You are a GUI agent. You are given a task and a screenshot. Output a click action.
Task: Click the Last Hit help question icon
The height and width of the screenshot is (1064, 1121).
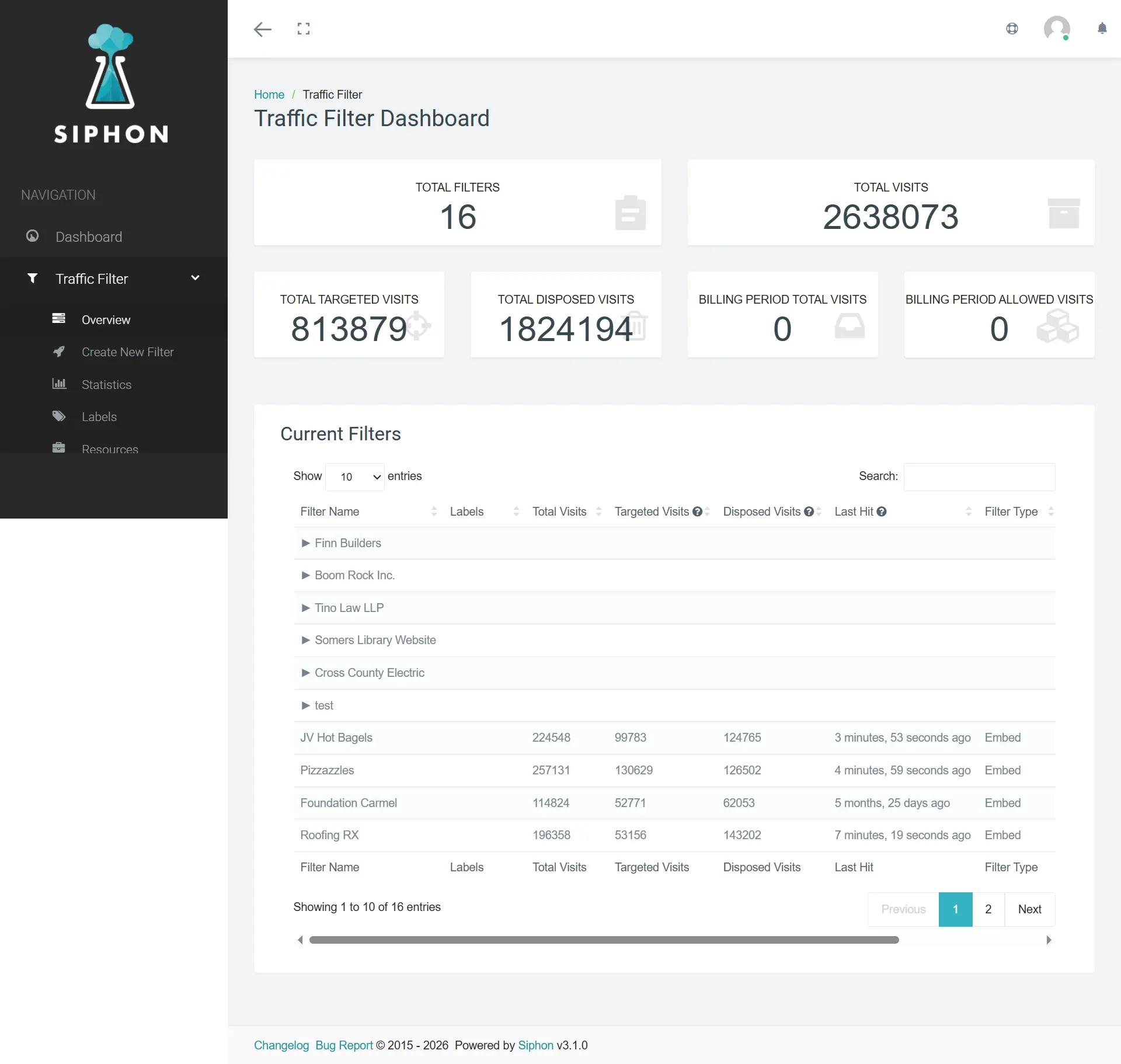pos(882,512)
